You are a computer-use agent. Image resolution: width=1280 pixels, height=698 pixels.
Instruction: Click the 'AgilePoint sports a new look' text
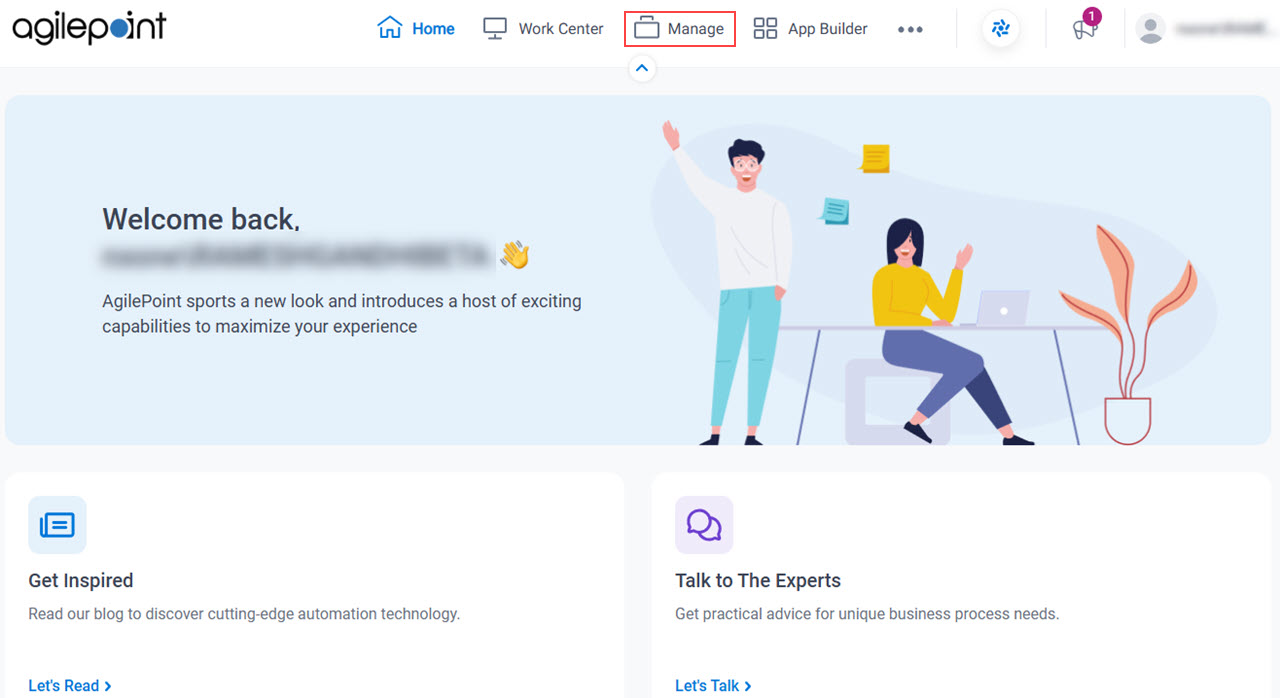pos(341,313)
